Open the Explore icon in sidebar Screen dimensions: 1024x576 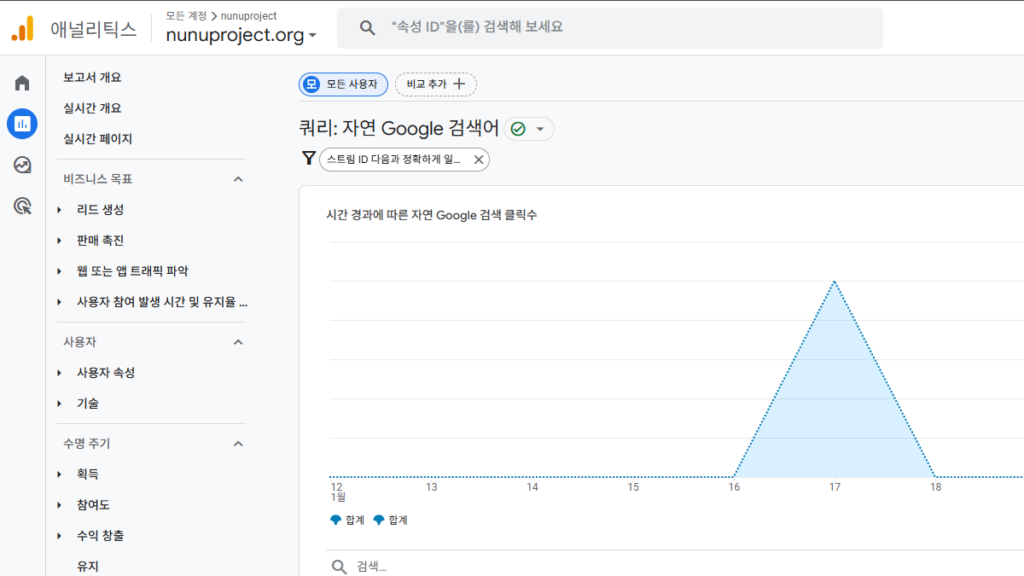point(22,165)
